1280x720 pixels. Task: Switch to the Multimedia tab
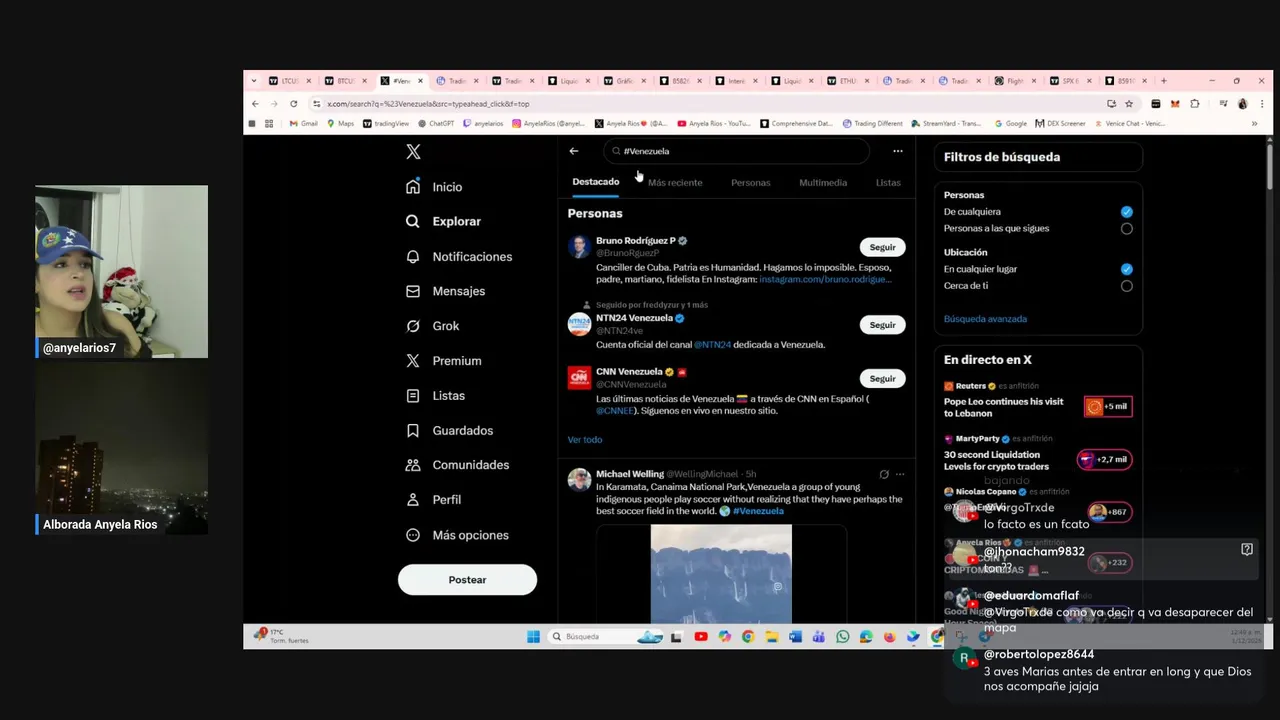pyautogui.click(x=823, y=183)
